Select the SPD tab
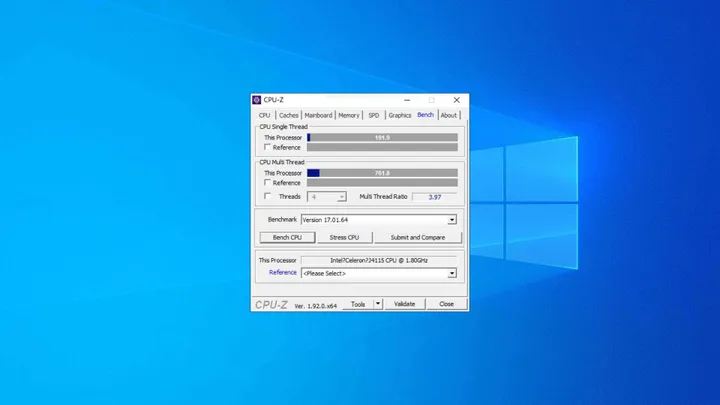720x405 pixels. (374, 115)
